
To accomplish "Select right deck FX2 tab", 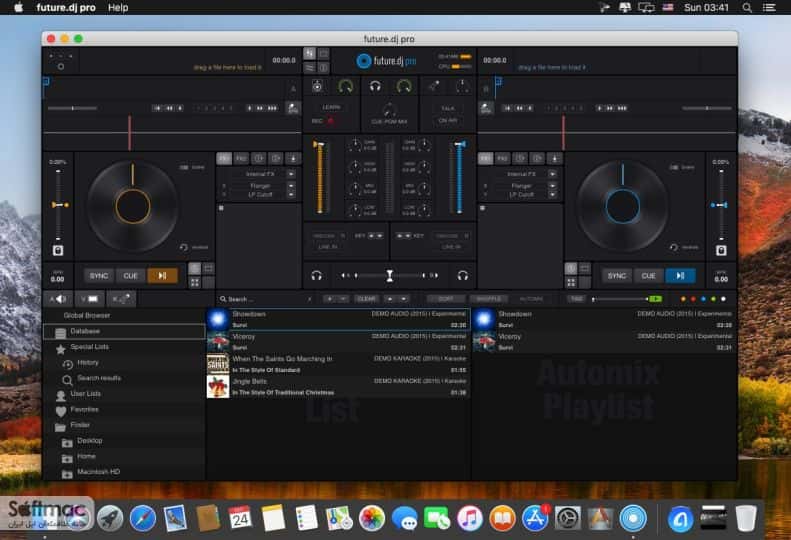I will (502, 158).
